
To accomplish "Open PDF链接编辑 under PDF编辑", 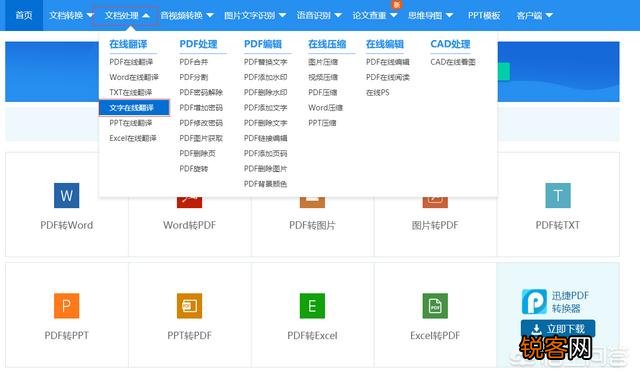I will point(266,138).
